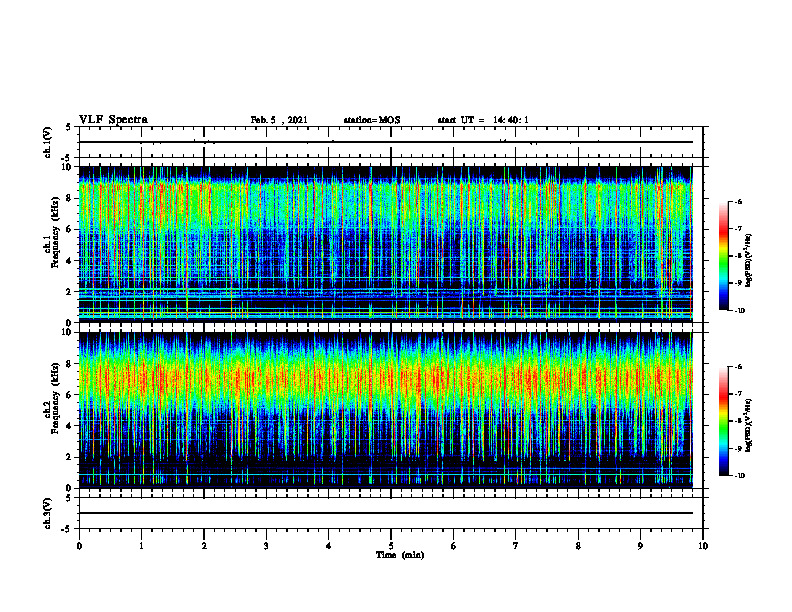Click the "-6" label on ch.1 colorbar

(738, 201)
